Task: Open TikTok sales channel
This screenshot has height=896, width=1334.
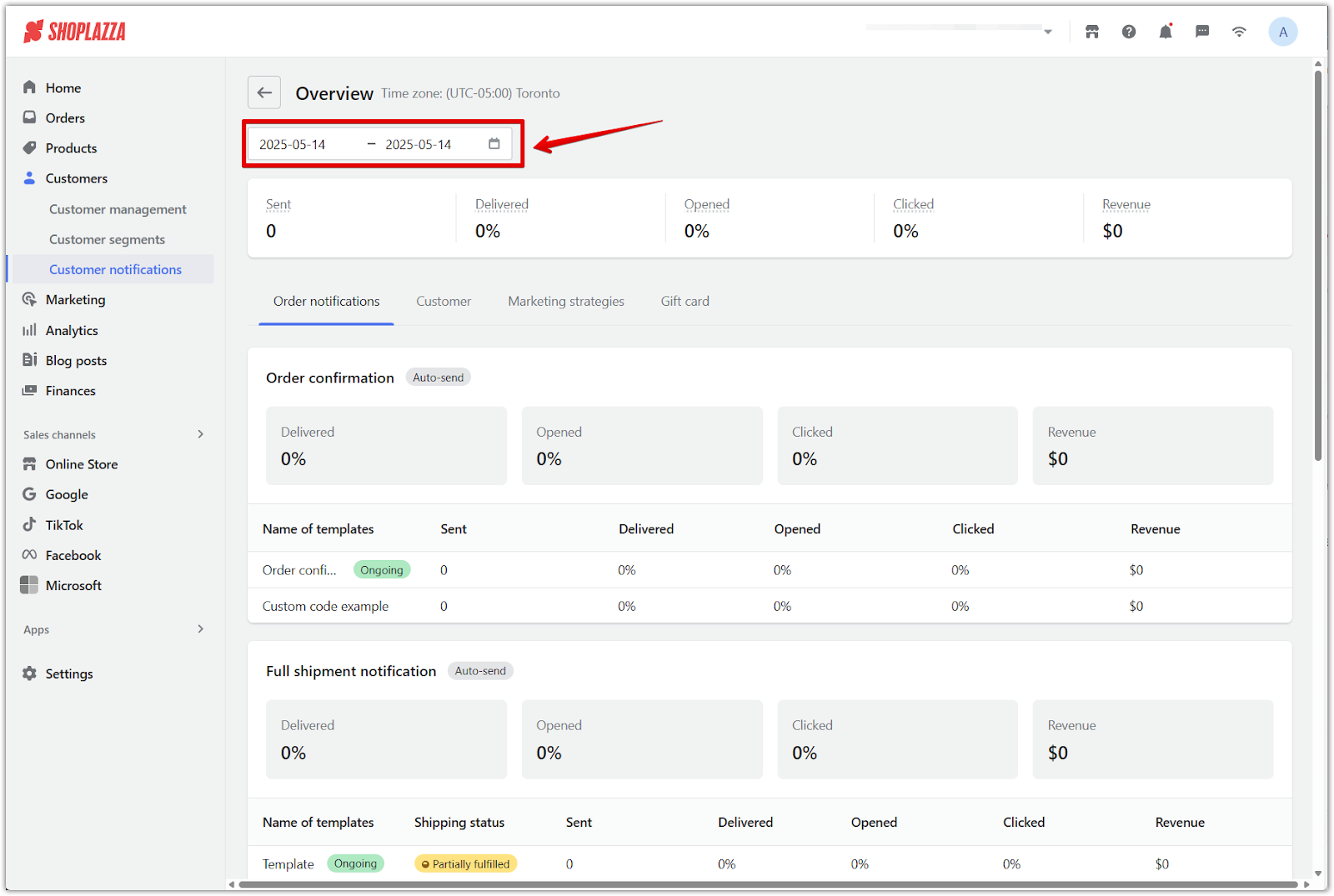Action: 64,525
